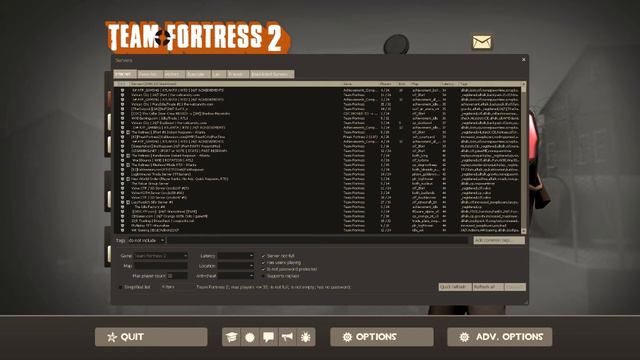Click the Max player count field
Screen dimensions: 640x360
(x=177, y=276)
